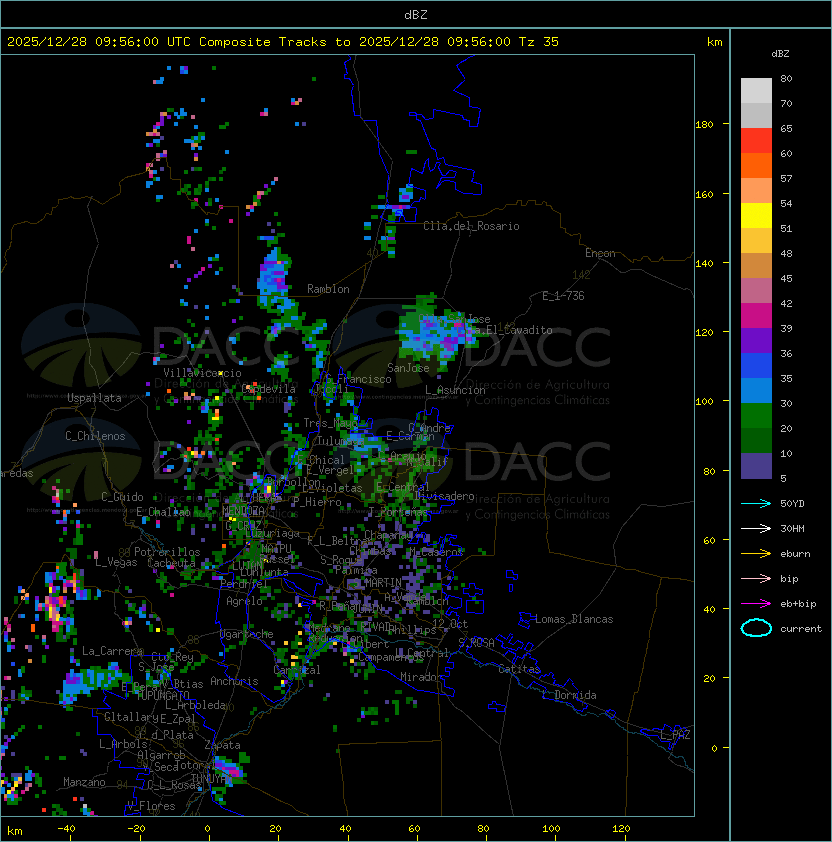Select the light gray 70-80 dBZ swatch

(756, 90)
